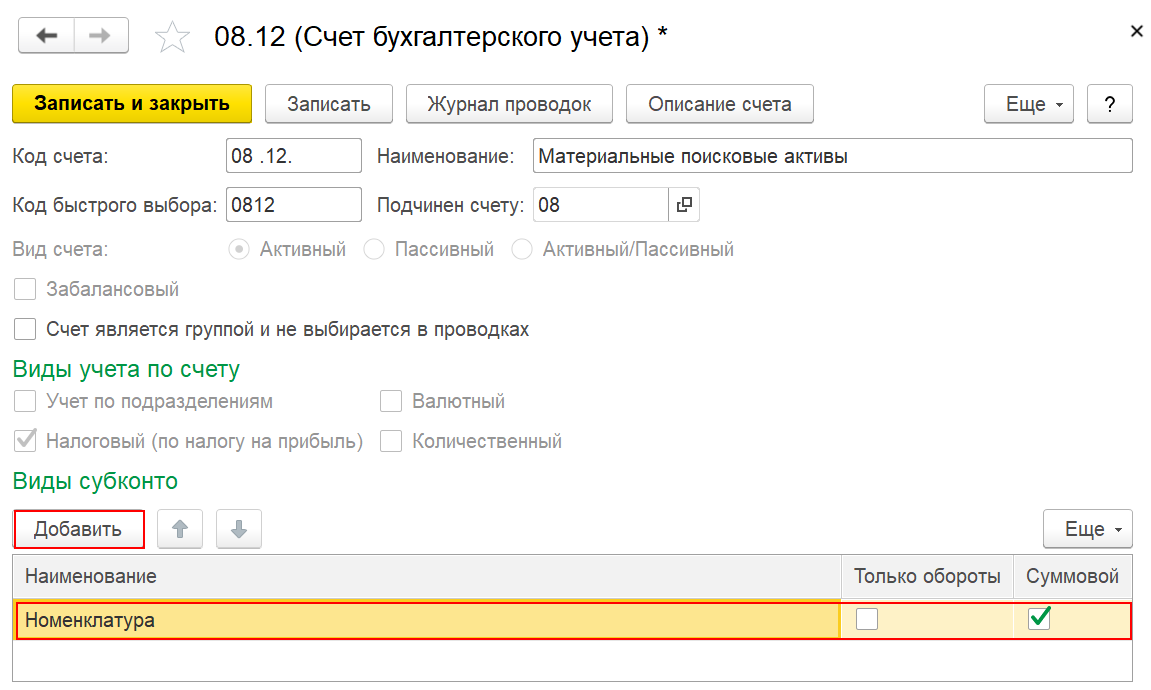Move subconto row down
1151x690 pixels.
(239, 529)
